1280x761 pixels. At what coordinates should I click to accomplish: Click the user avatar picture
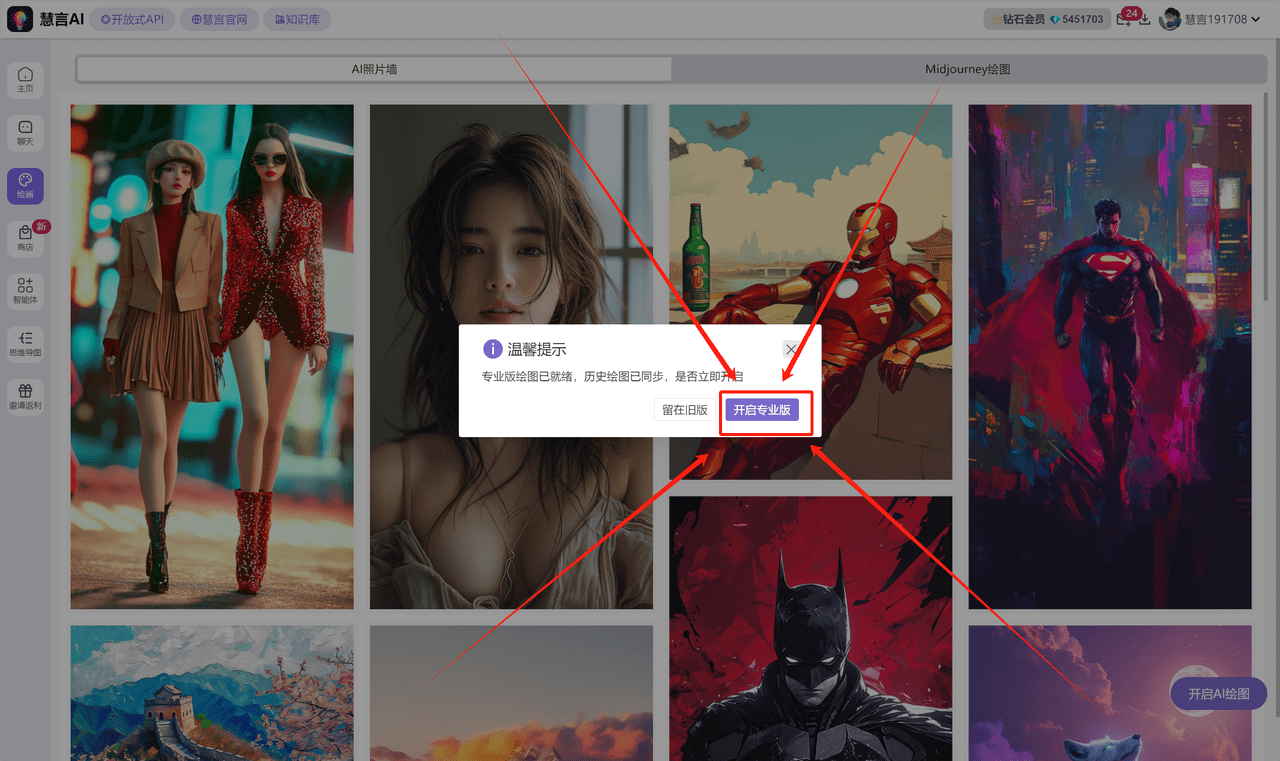pos(1170,19)
